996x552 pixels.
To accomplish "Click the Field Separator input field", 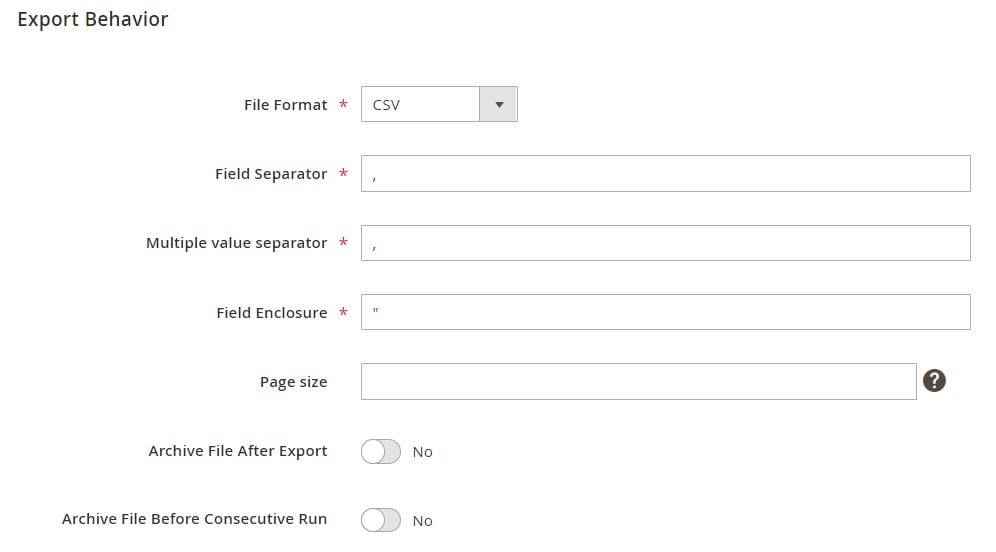I will [x=666, y=173].
